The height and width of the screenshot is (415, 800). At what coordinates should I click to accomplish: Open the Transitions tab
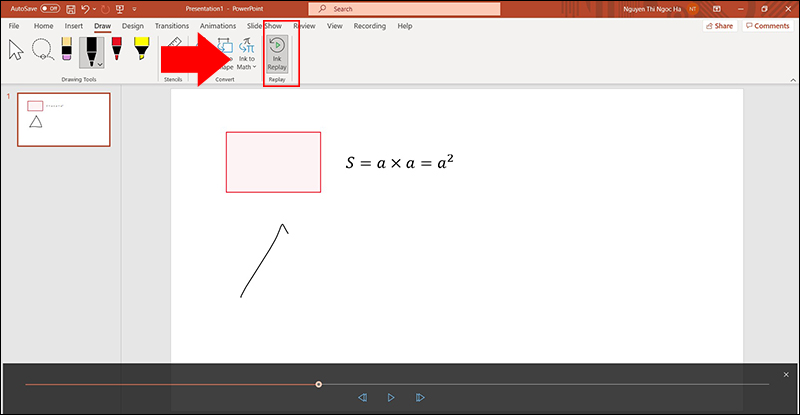point(172,26)
